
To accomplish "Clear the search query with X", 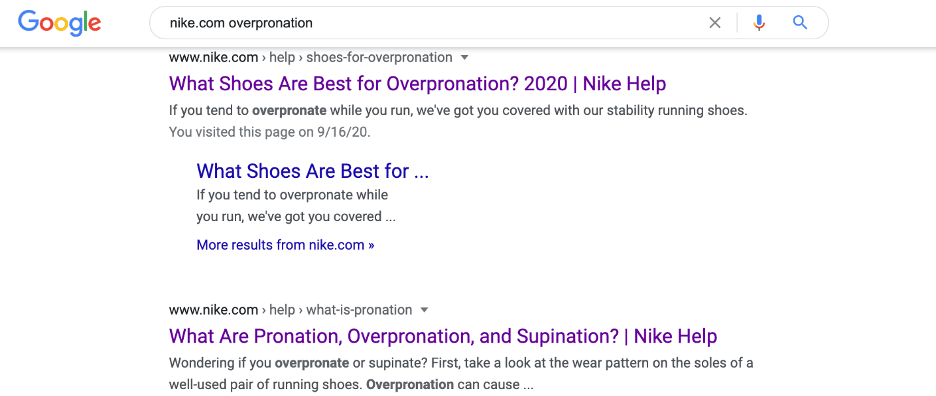I will [715, 23].
